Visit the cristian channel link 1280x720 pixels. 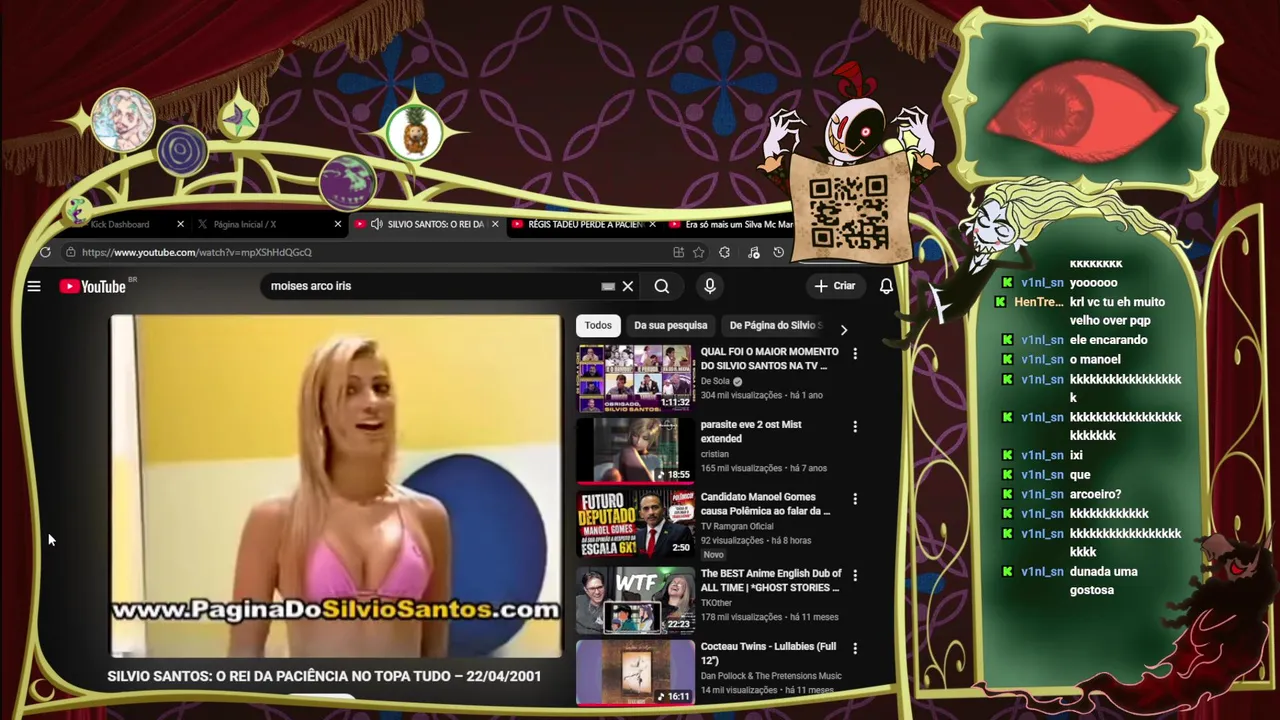coord(714,454)
